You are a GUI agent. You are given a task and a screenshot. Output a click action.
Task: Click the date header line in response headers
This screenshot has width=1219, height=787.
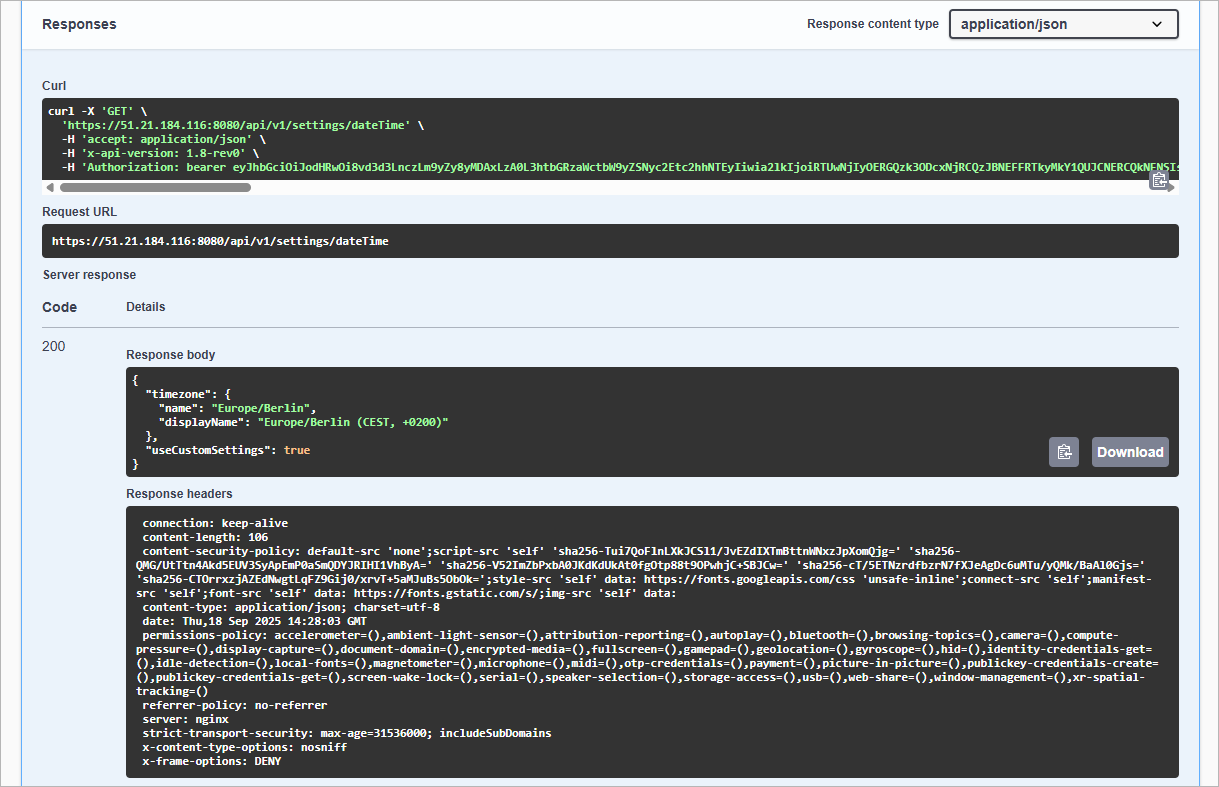(x=255, y=621)
